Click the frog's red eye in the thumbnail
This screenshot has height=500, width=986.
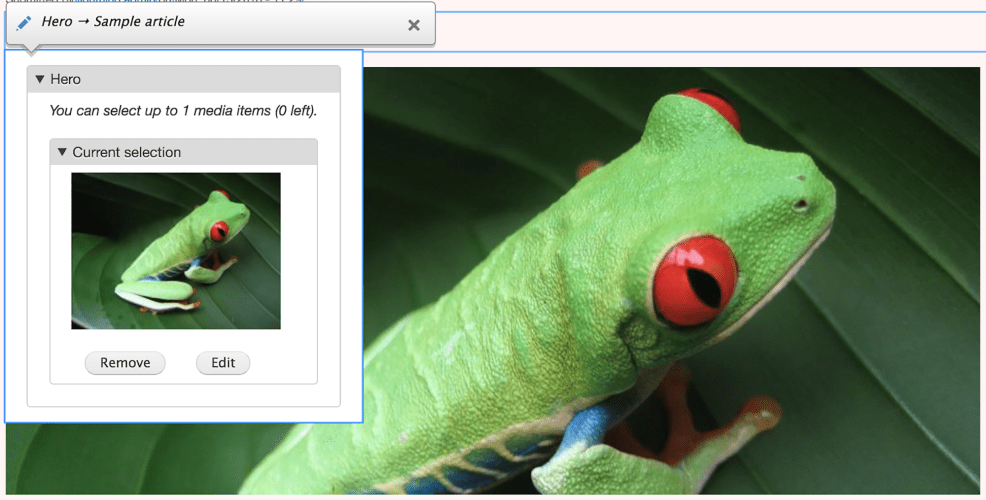218,231
